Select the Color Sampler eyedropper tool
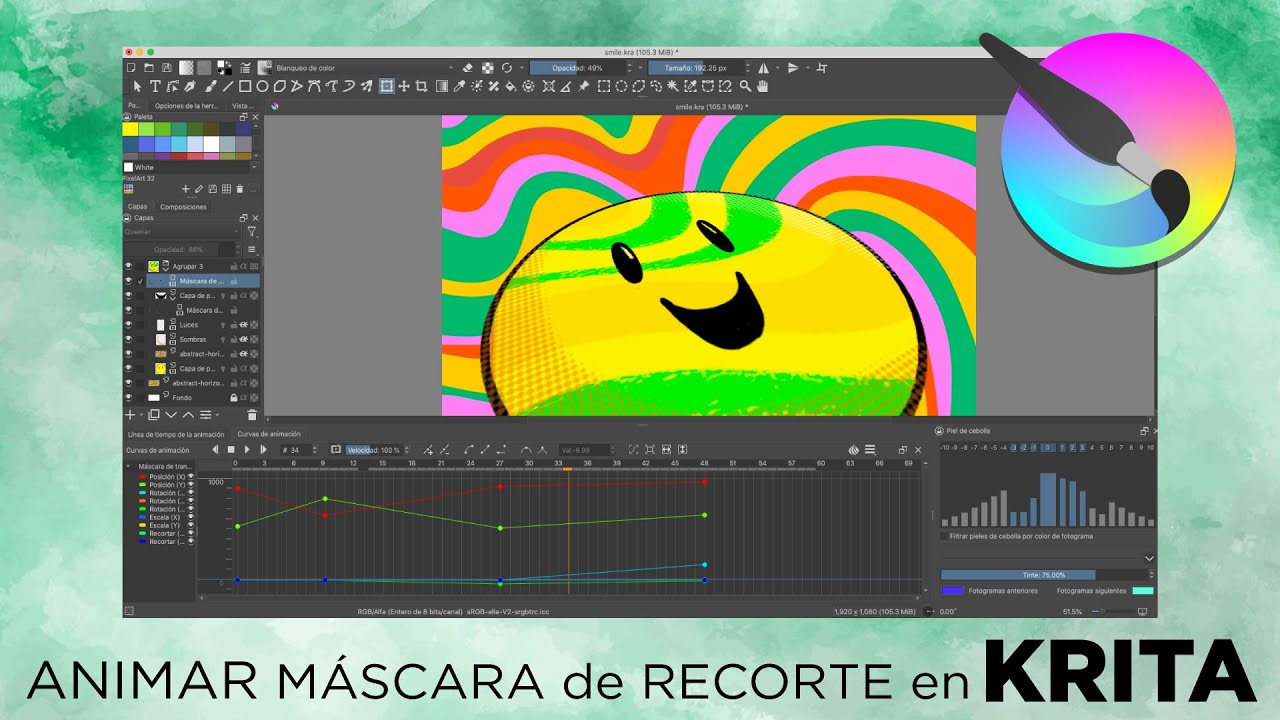The image size is (1280, 720). pyautogui.click(x=459, y=86)
